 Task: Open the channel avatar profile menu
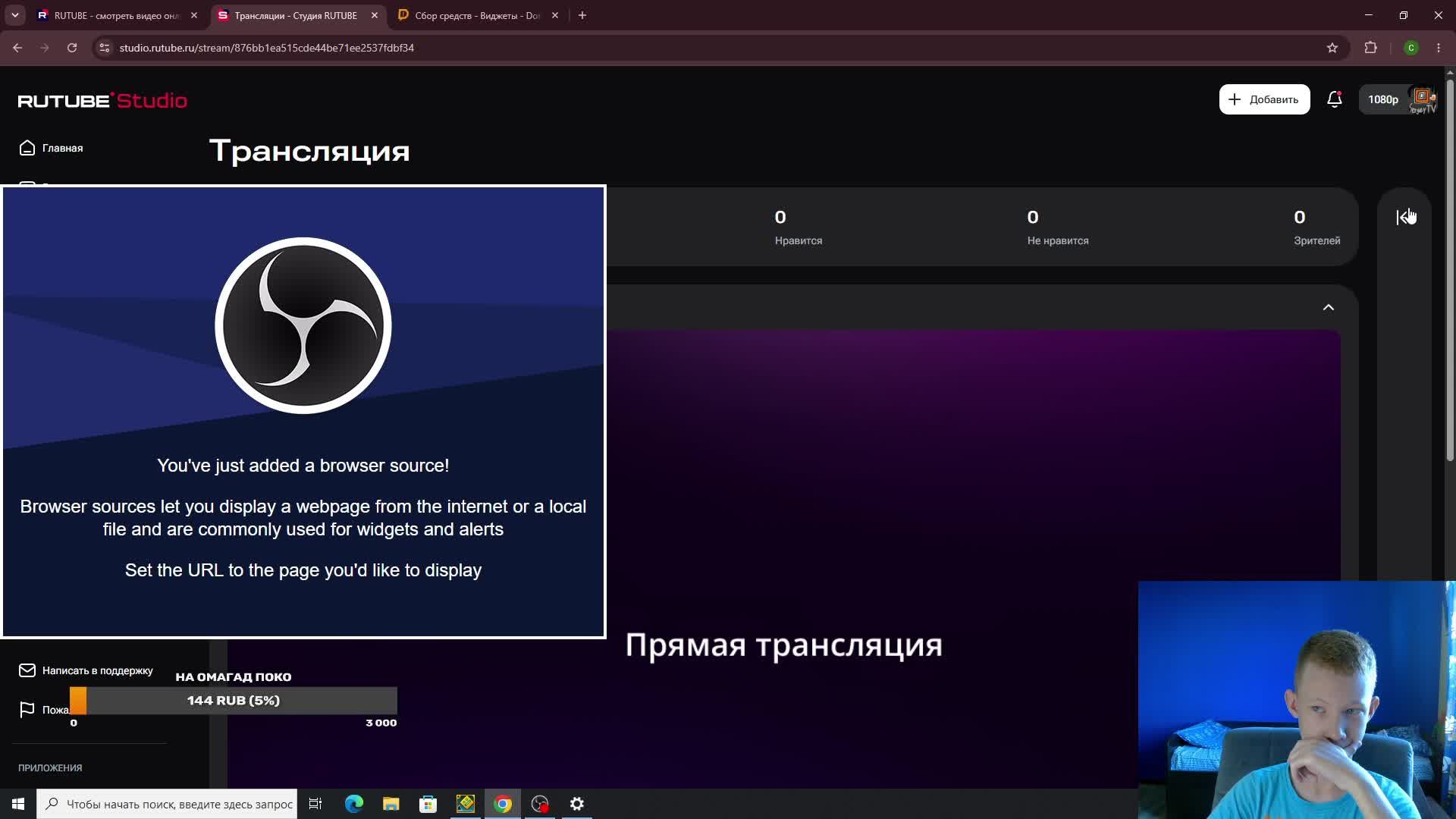[1423, 99]
